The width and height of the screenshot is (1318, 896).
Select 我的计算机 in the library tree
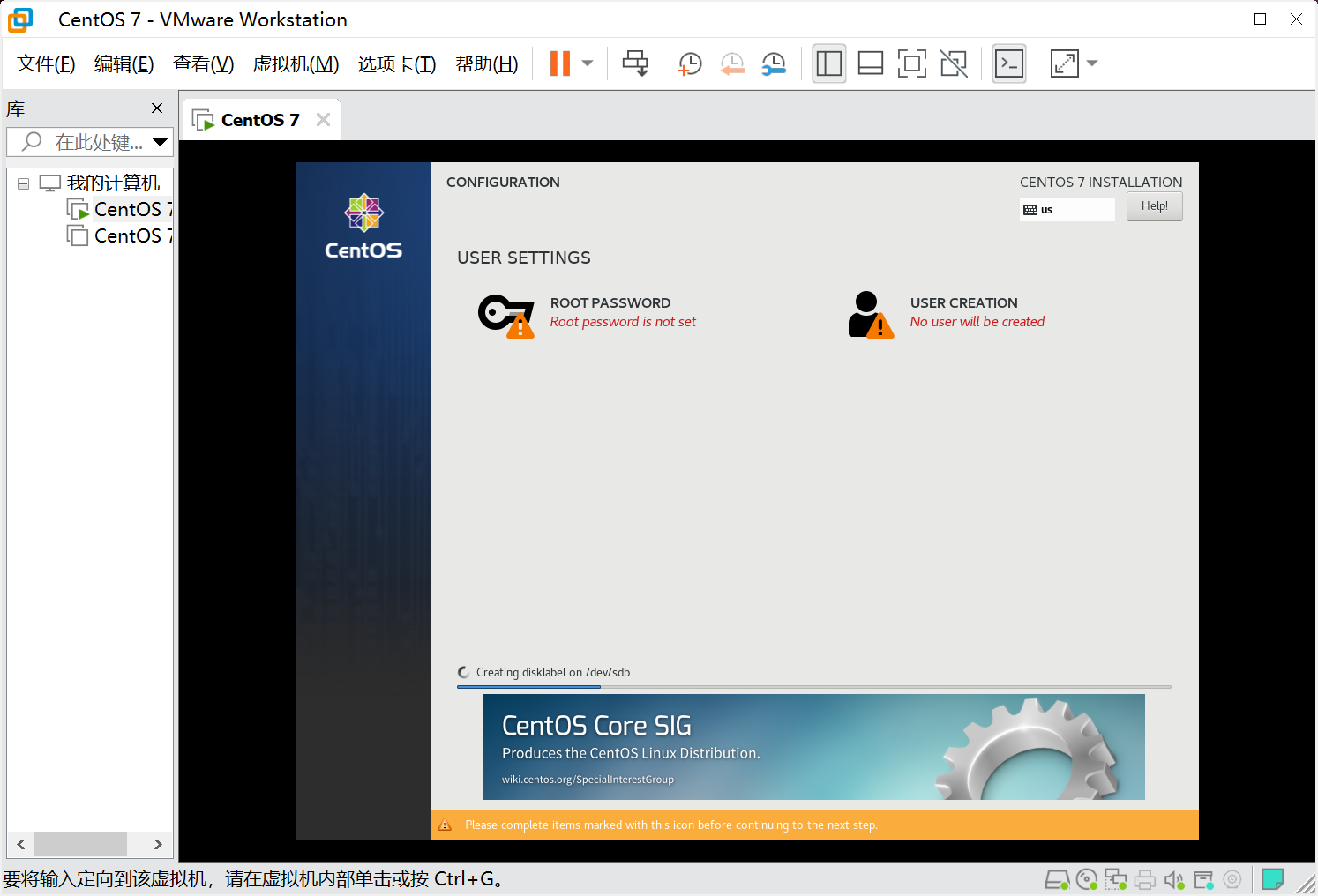113,183
